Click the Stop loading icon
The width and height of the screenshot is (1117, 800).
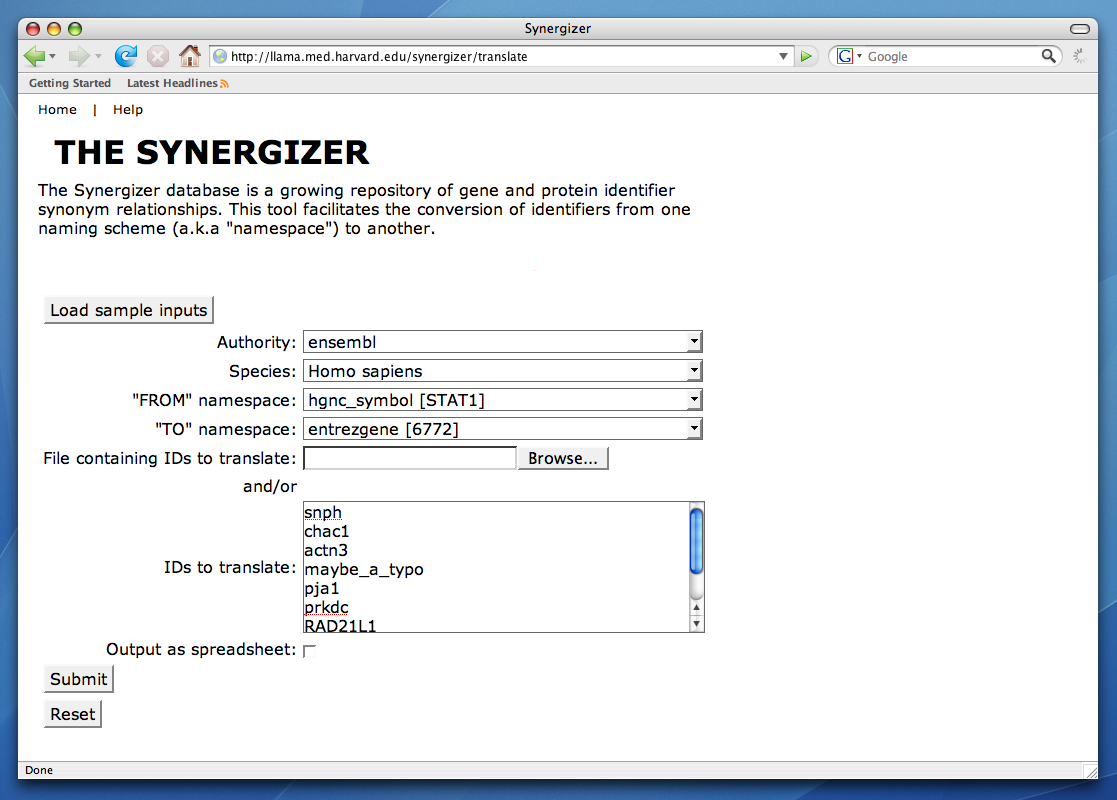click(158, 56)
